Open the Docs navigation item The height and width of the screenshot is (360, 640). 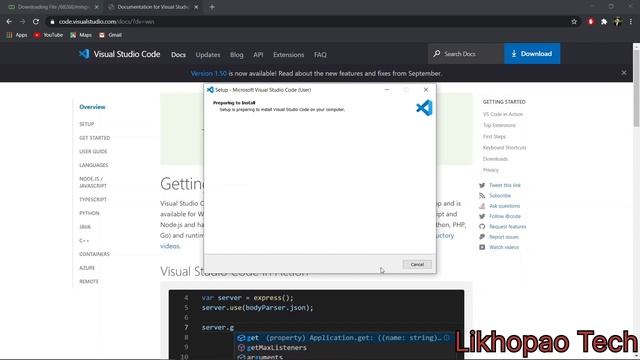(178, 55)
